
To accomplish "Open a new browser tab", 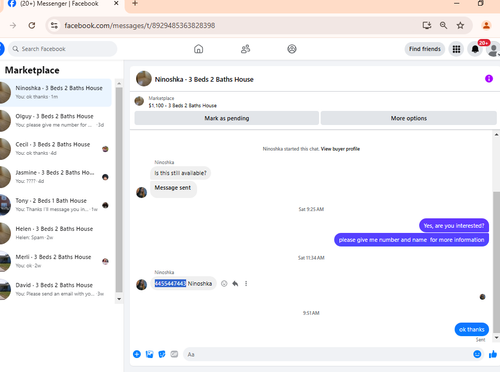I will point(135,3).
